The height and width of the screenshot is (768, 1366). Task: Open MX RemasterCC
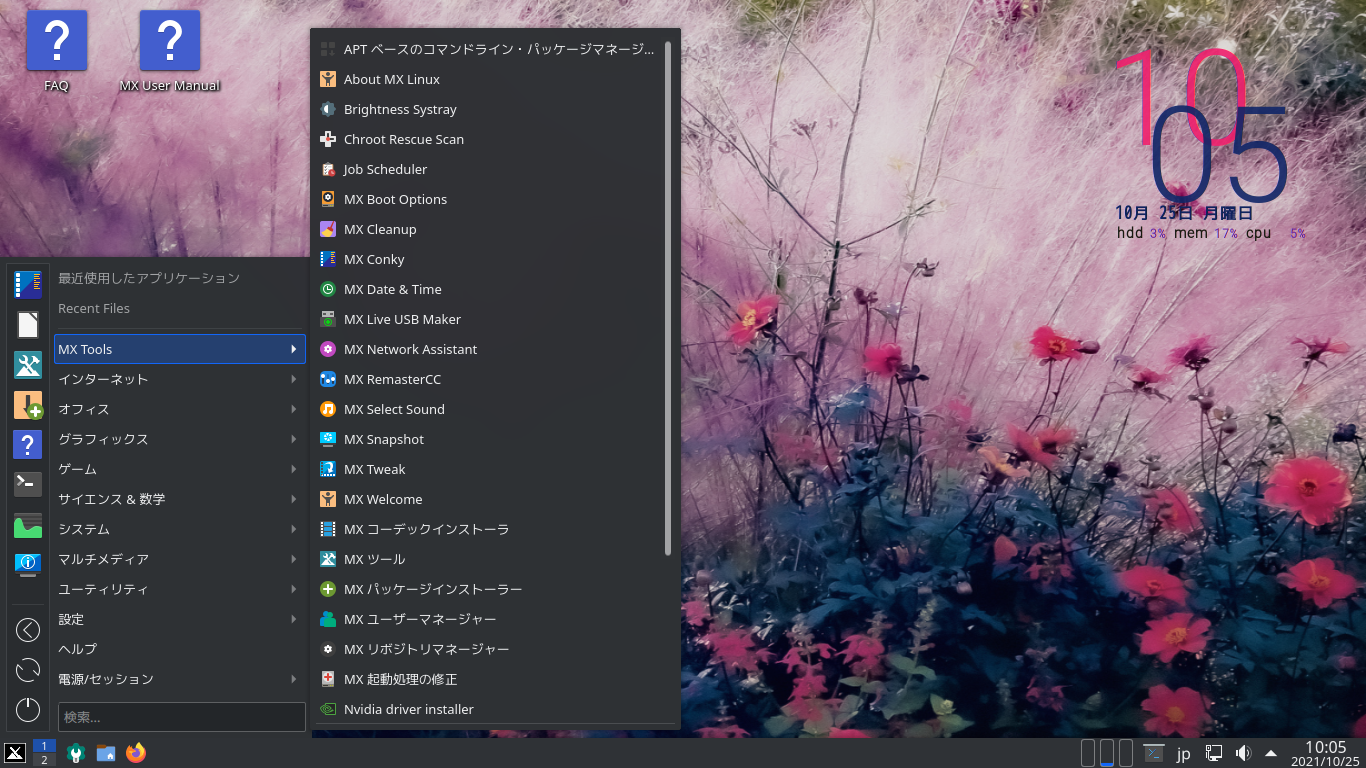[490, 379]
